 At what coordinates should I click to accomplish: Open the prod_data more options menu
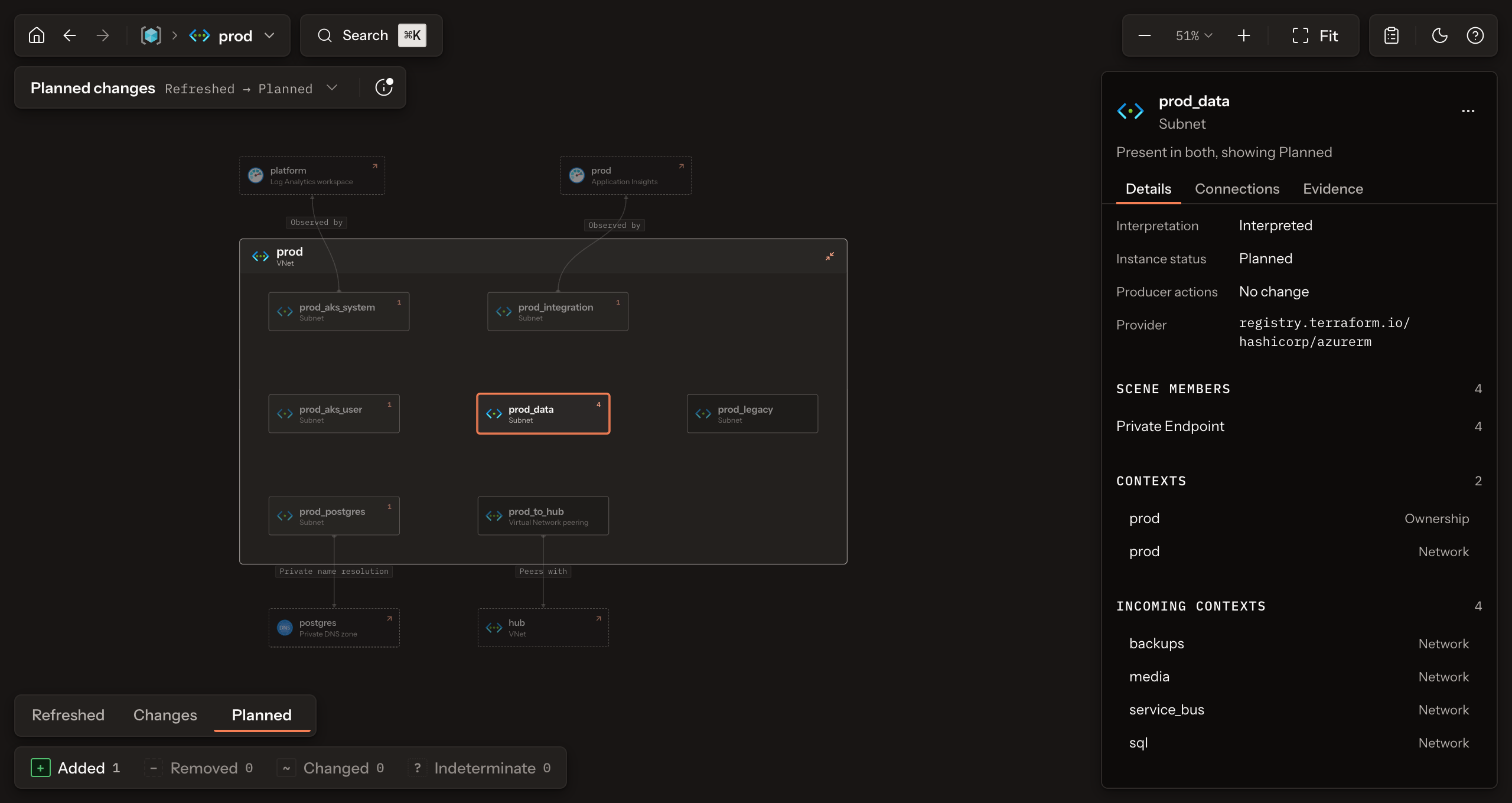[x=1468, y=111]
